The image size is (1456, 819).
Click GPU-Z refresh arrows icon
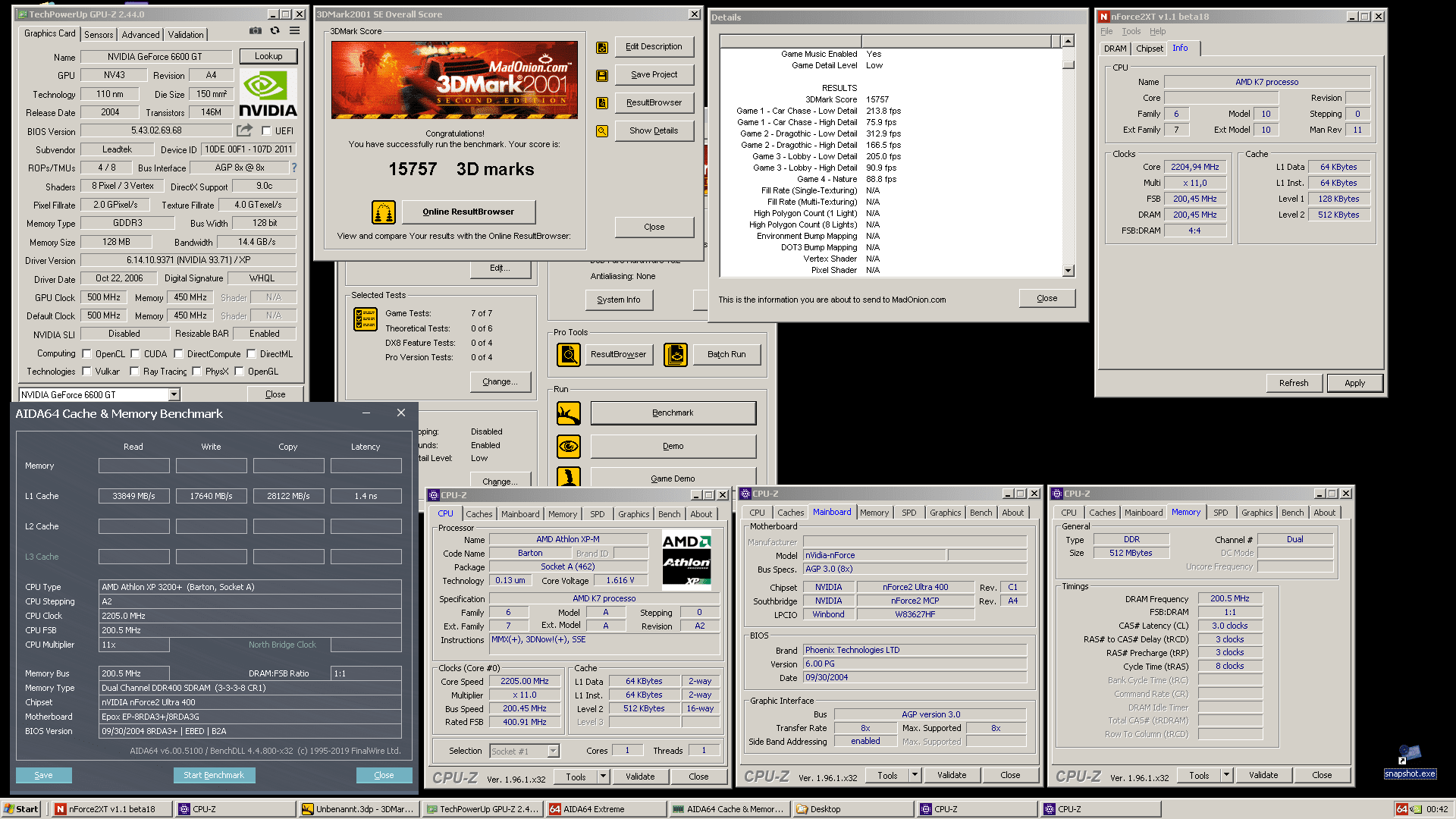click(275, 31)
